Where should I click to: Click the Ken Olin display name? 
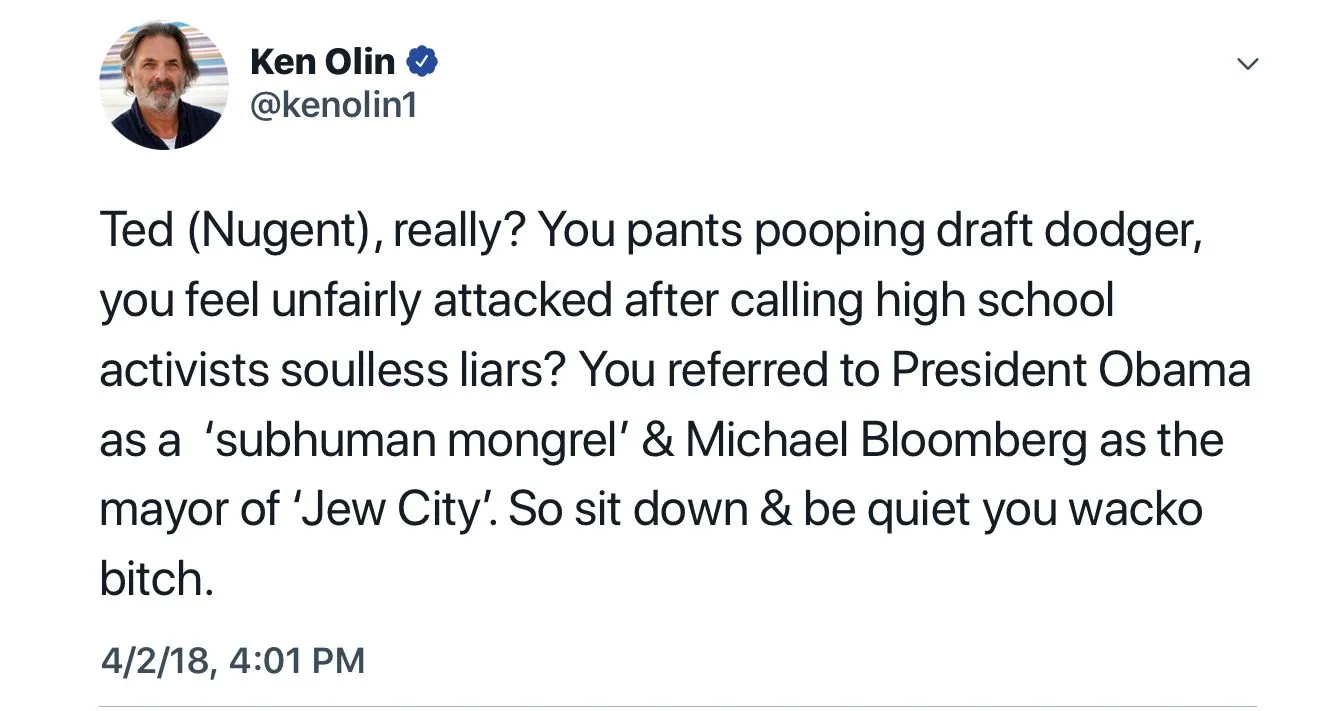[x=322, y=62]
